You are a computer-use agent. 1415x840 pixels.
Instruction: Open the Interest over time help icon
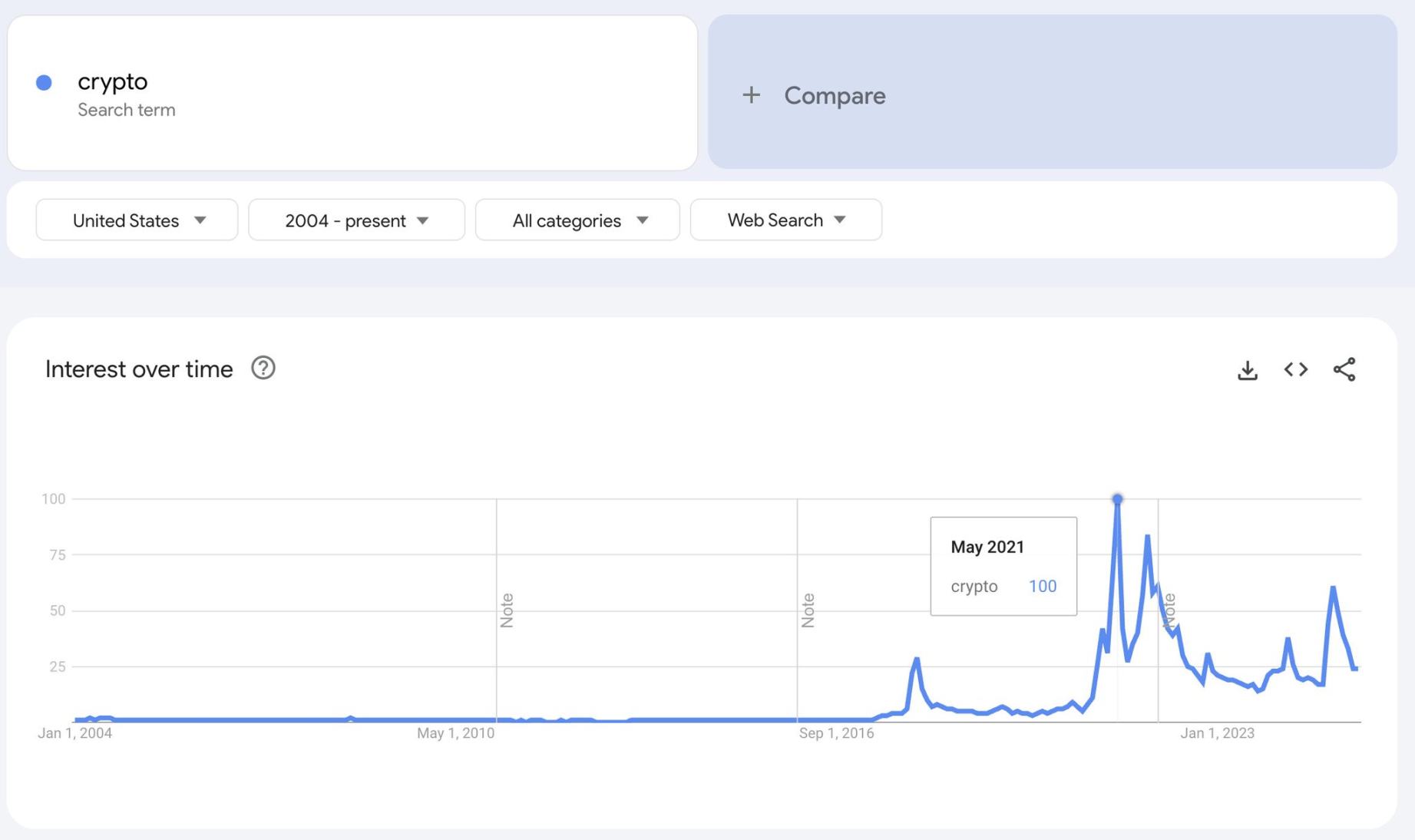tap(263, 369)
